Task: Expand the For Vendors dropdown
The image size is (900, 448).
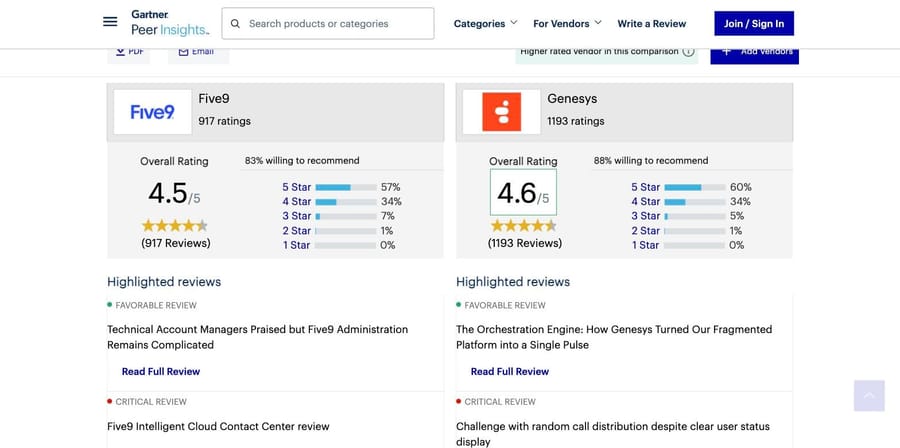Action: 567,24
